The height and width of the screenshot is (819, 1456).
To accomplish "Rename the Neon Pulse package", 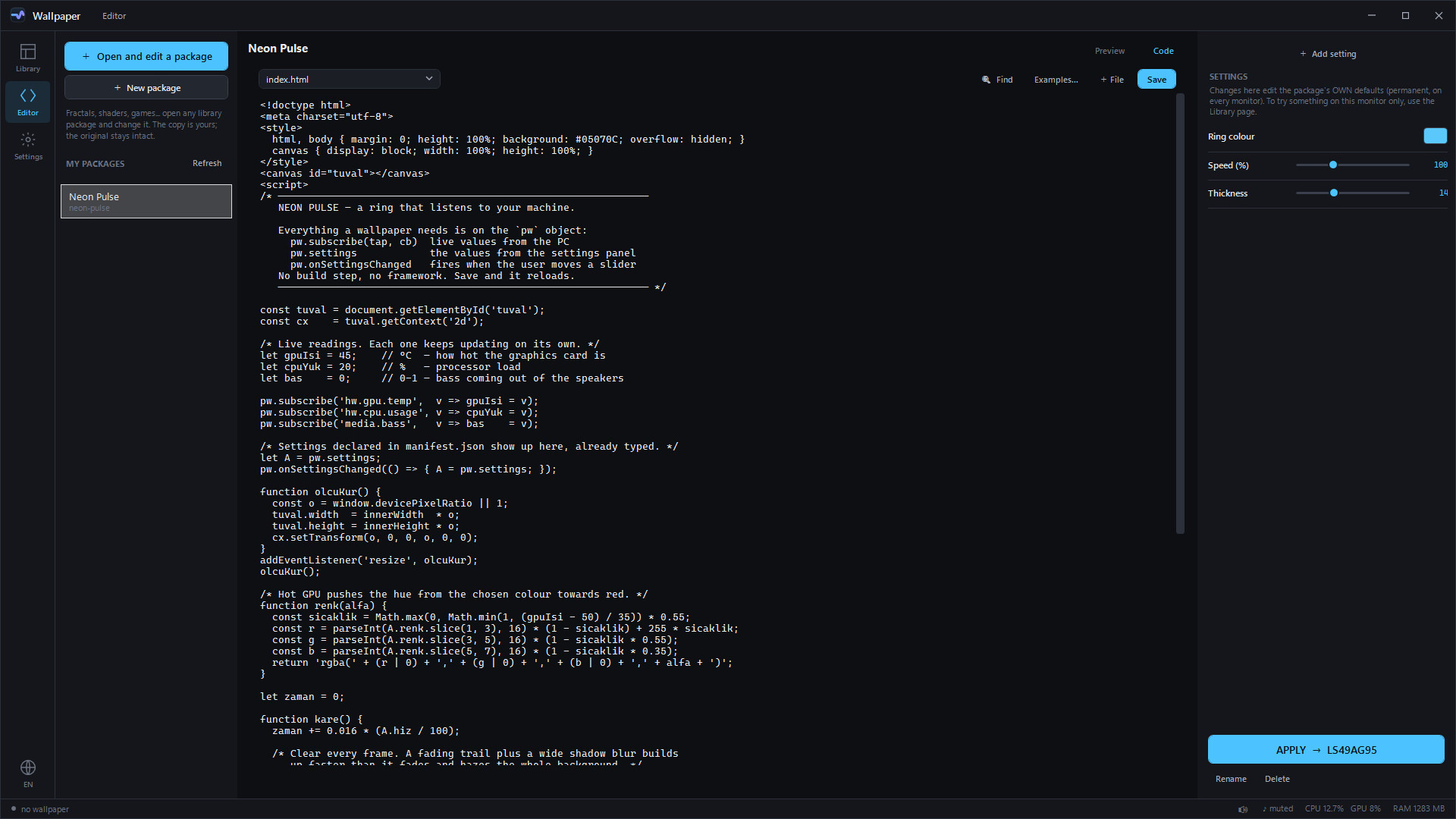I will coord(1231,779).
